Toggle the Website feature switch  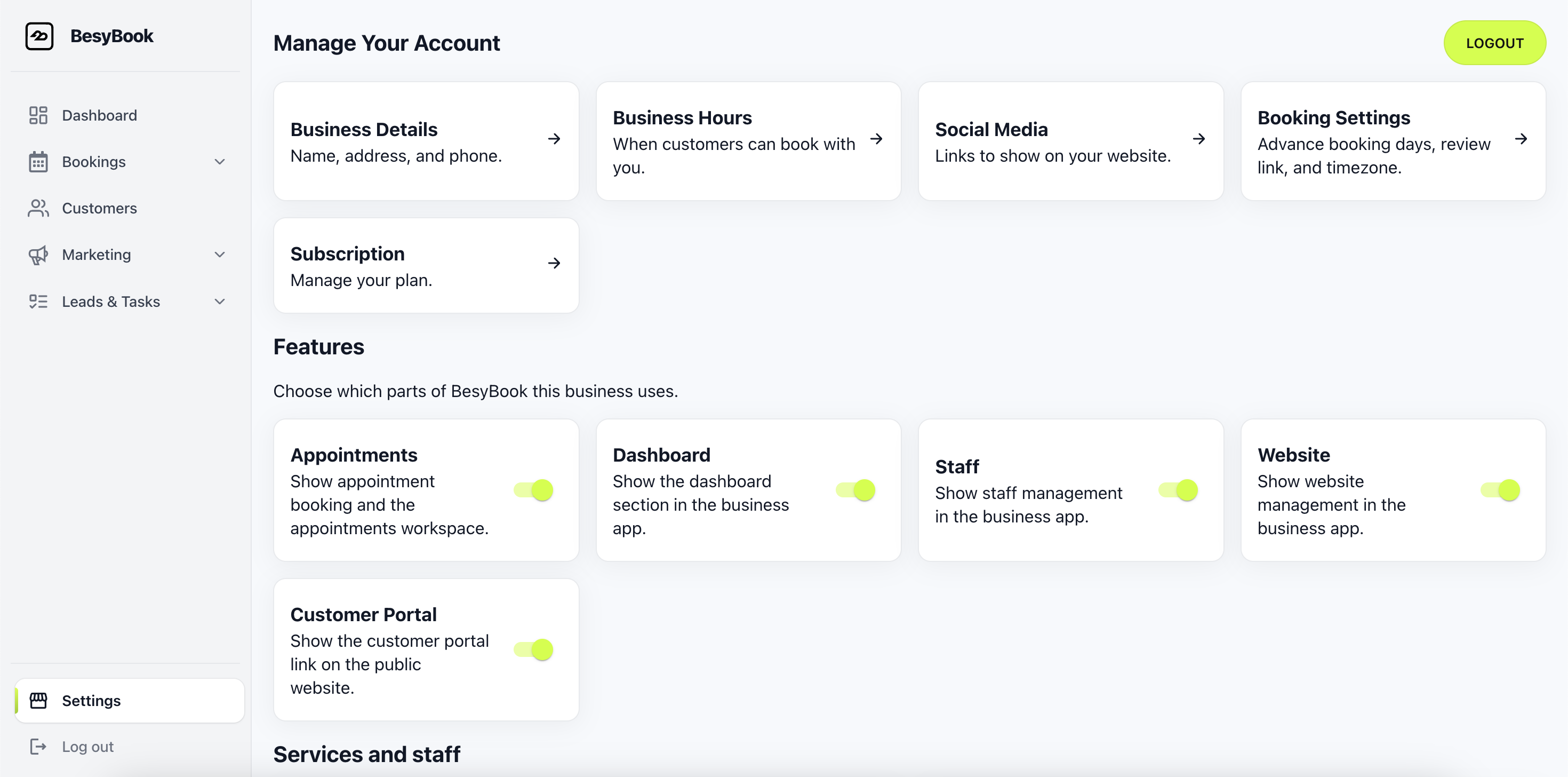coord(1500,490)
